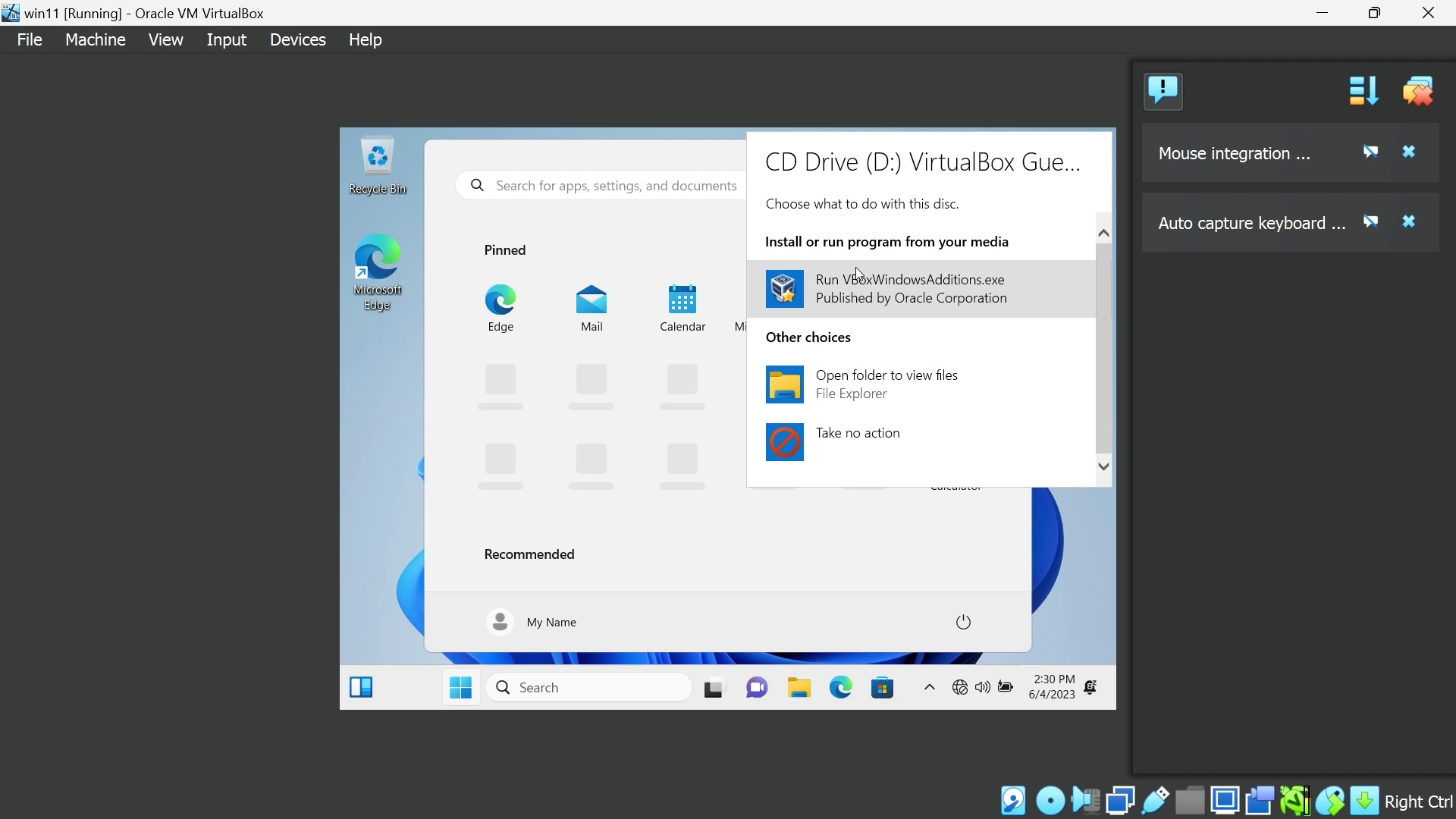Delete all finished notifications icon
This screenshot has height=819, width=1456.
coord(1417,91)
